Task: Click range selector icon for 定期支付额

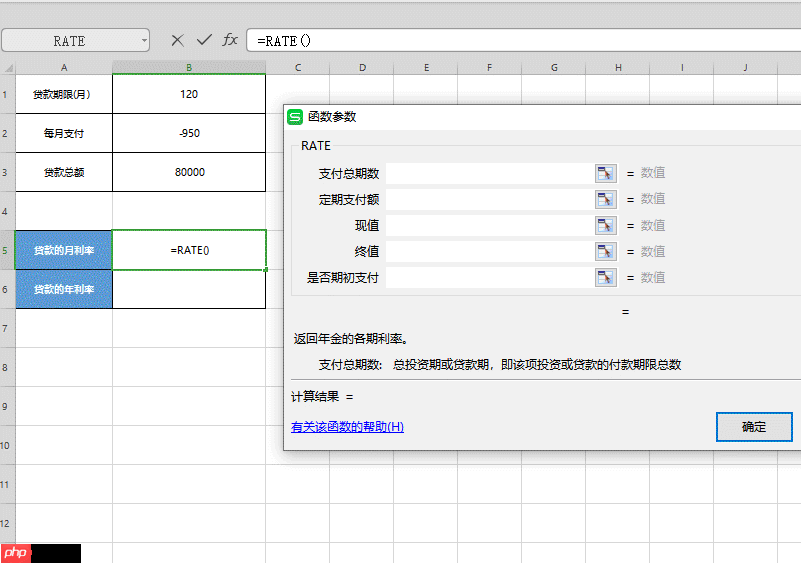Action: (x=605, y=199)
